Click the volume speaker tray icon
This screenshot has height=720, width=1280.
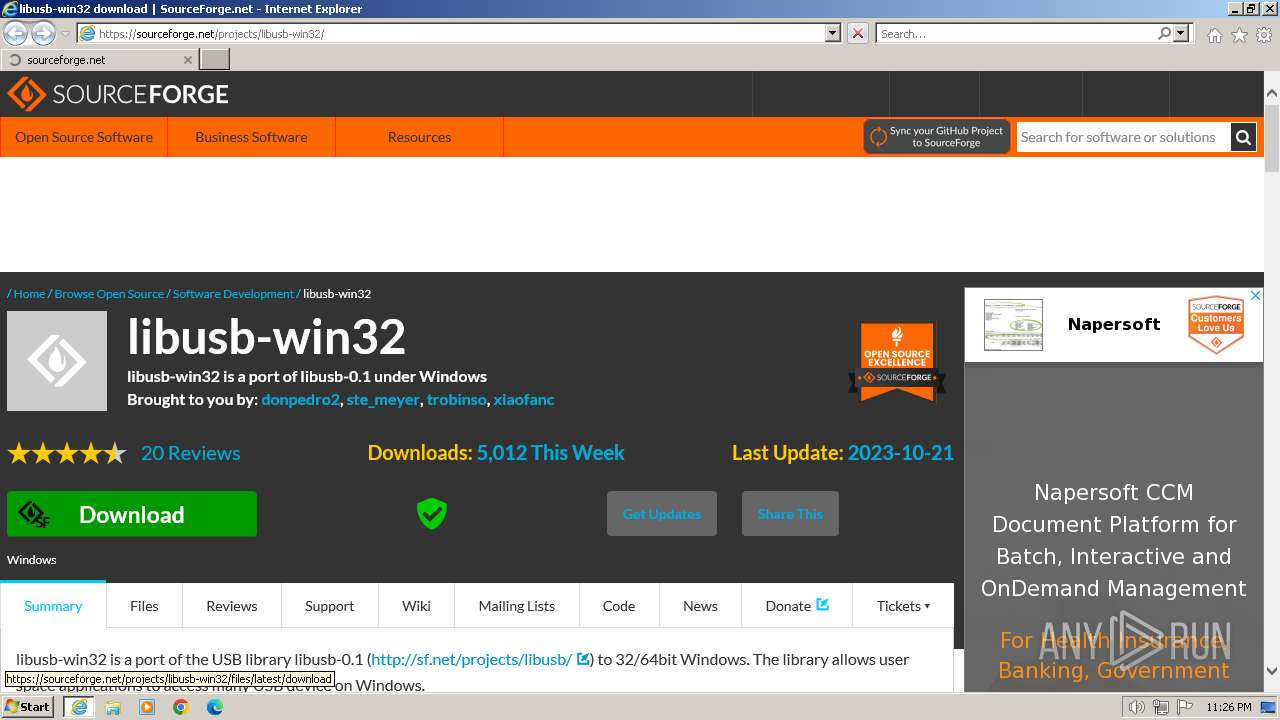[1137, 707]
